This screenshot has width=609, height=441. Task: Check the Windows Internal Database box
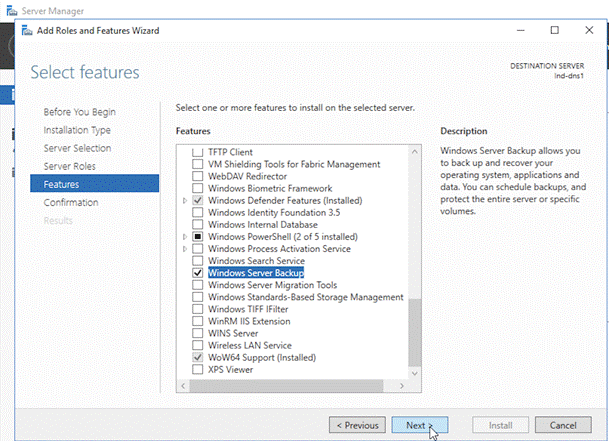point(197,224)
